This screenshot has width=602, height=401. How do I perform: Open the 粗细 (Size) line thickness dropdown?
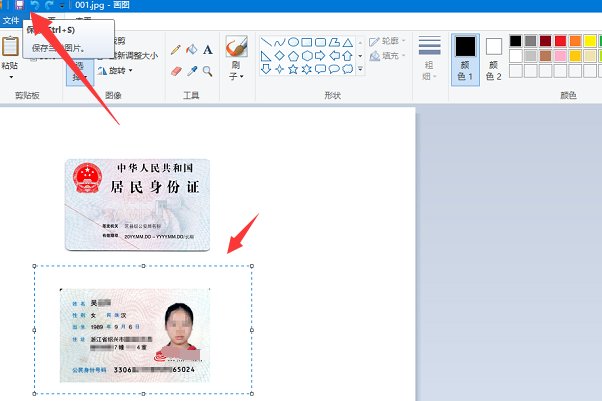pyautogui.click(x=429, y=58)
